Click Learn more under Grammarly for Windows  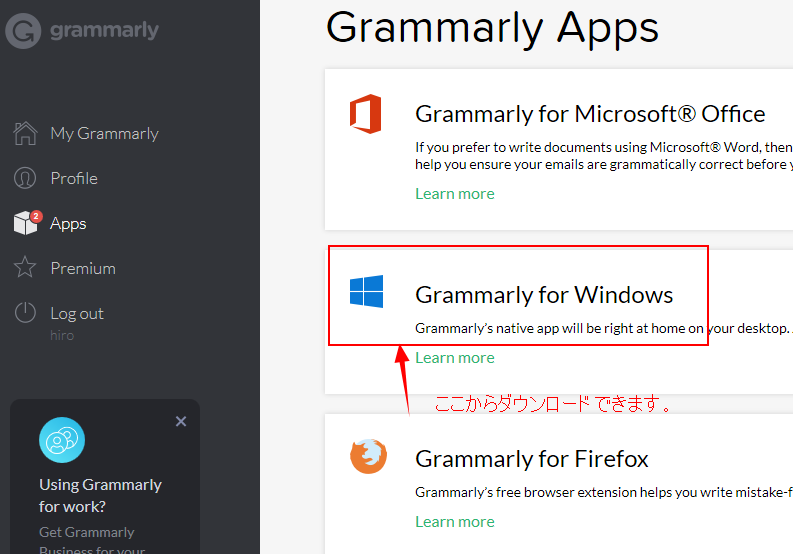455,358
